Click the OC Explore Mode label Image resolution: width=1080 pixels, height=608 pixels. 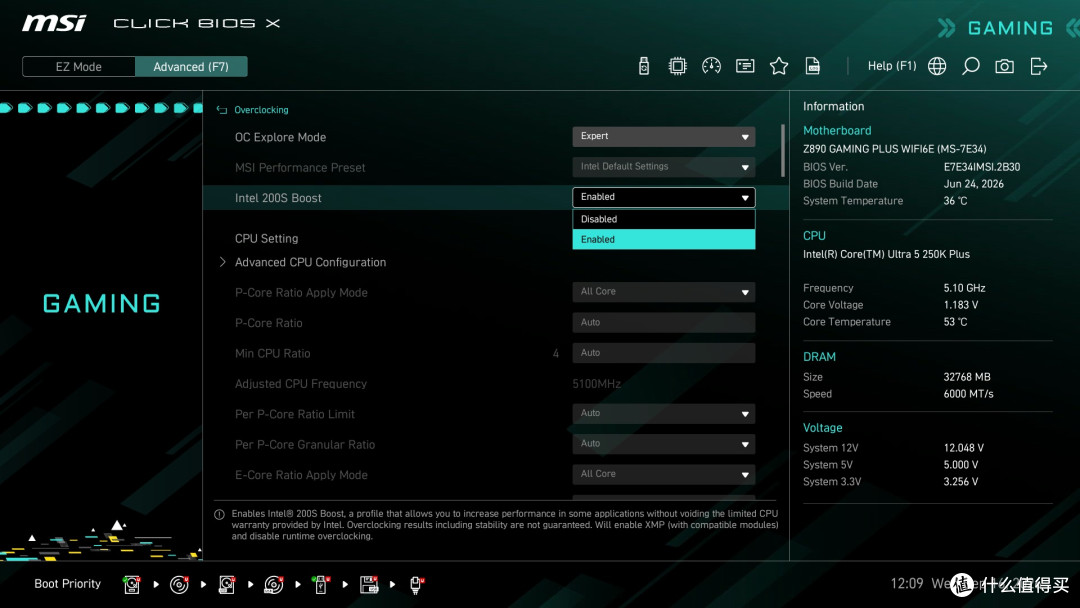[280, 138]
